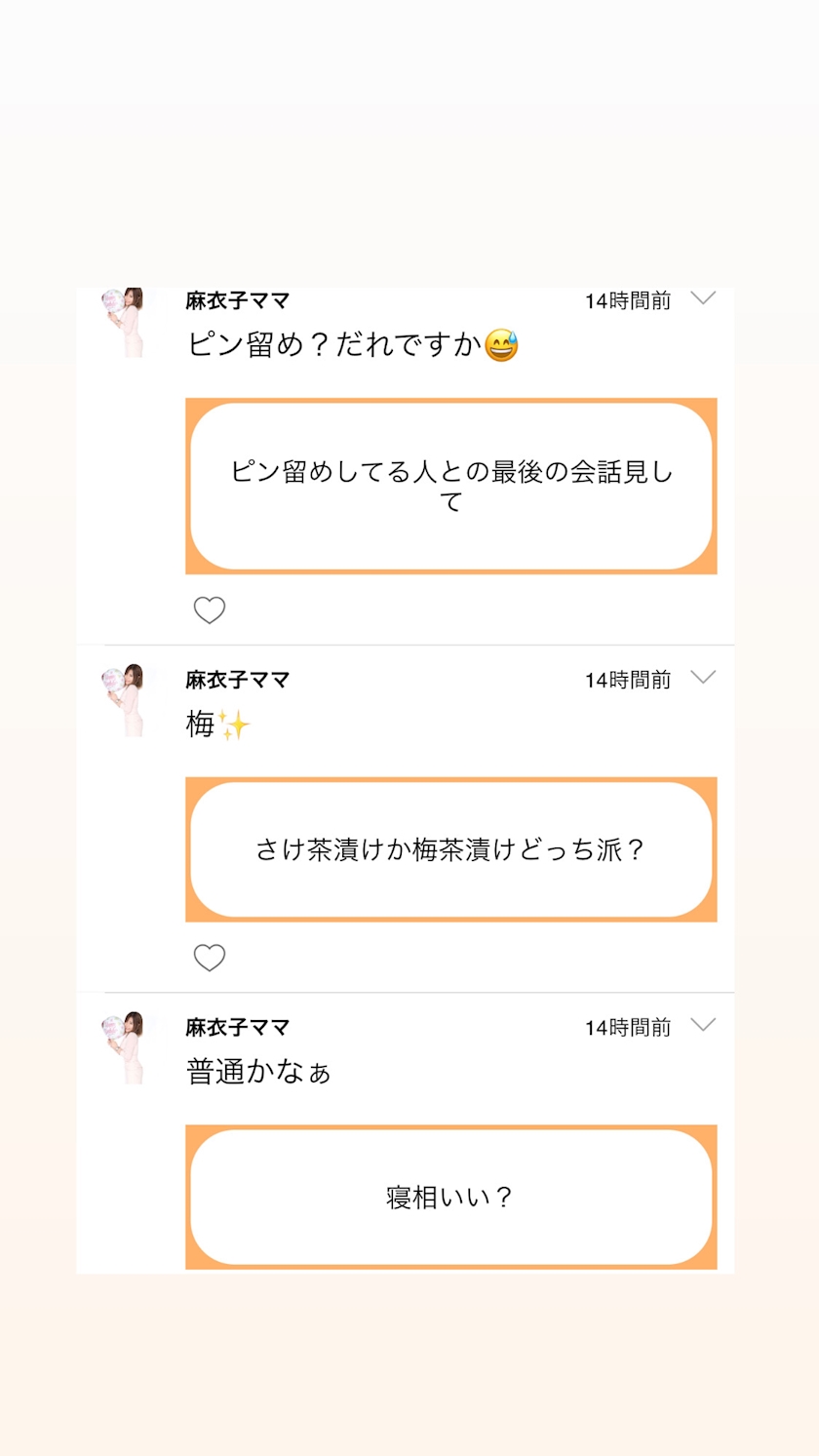The width and height of the screenshot is (819, 1456).
Task: Click 14時間前 timestamp on the ピン留め post
Action: click(x=628, y=300)
